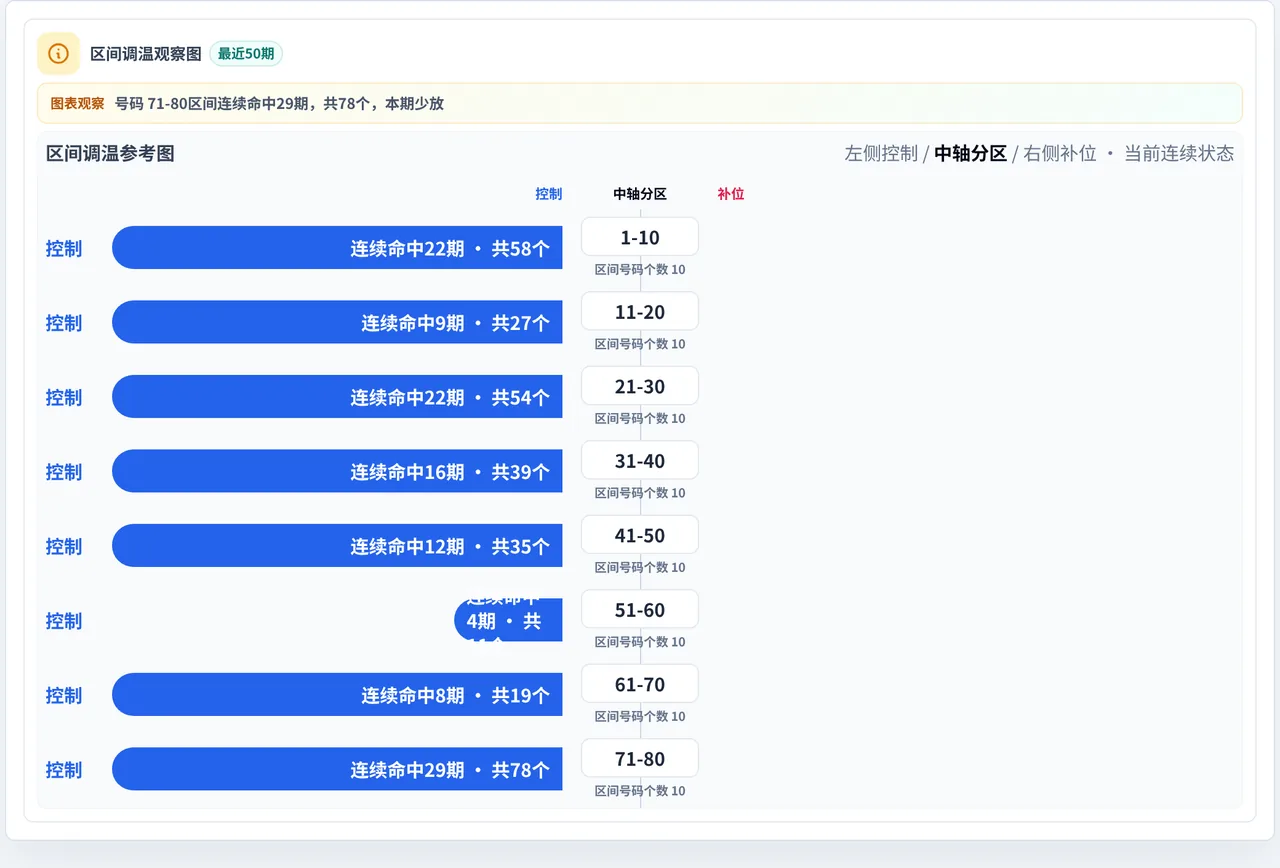Click 区间号码个数 10 under 31-40
The image size is (1280, 868).
point(640,493)
